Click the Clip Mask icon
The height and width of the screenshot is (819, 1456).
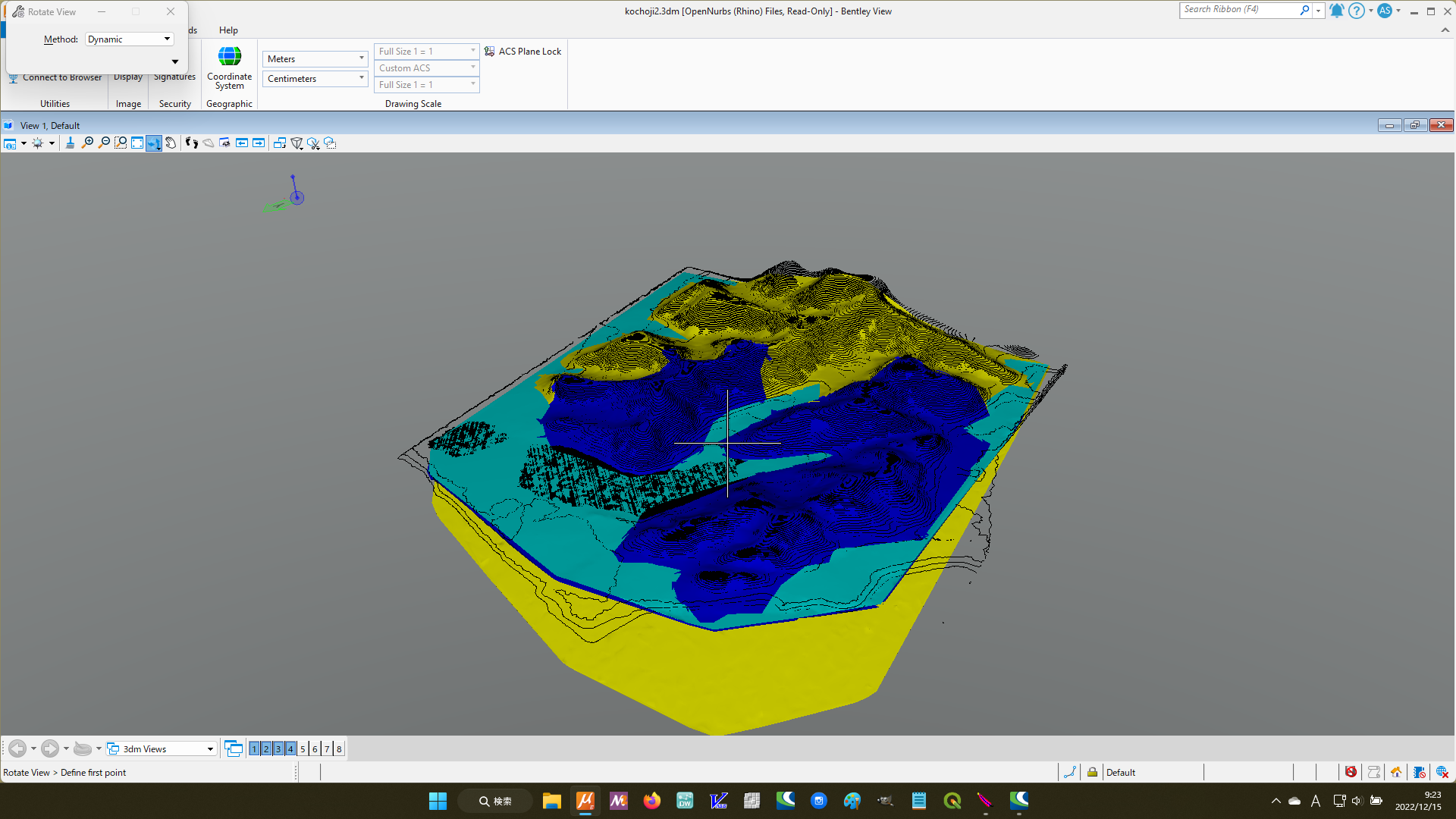coord(330,143)
